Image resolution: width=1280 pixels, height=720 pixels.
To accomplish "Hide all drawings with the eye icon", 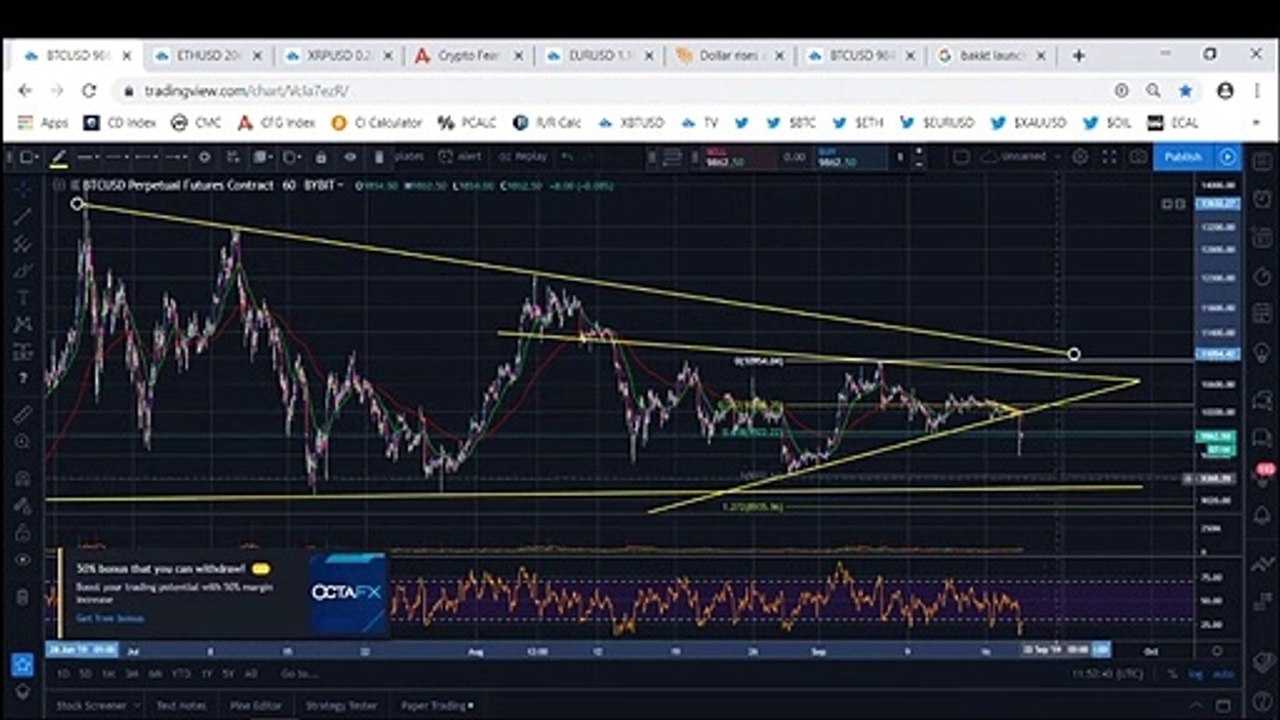I will coord(350,157).
